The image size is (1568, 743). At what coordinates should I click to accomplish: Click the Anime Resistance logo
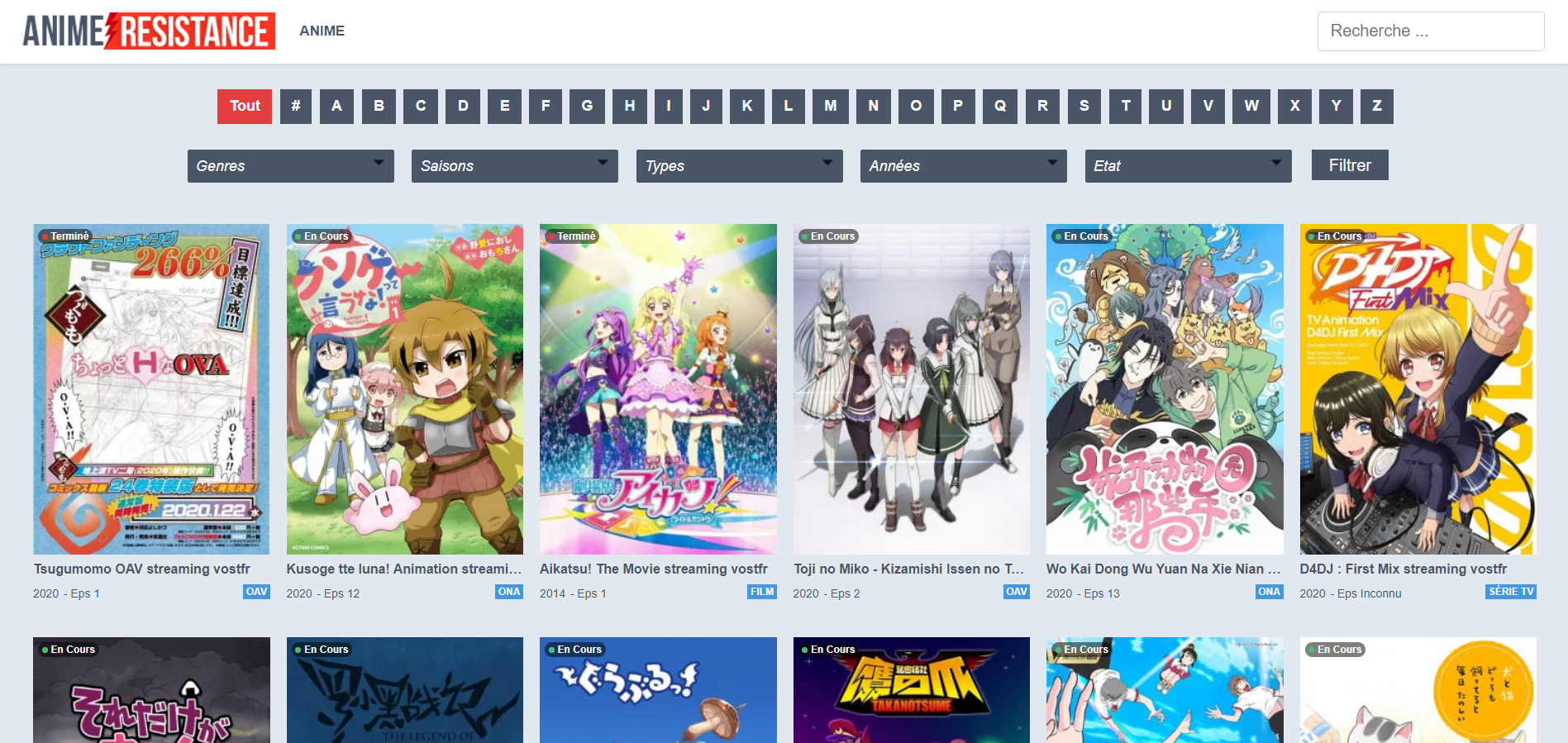149,31
